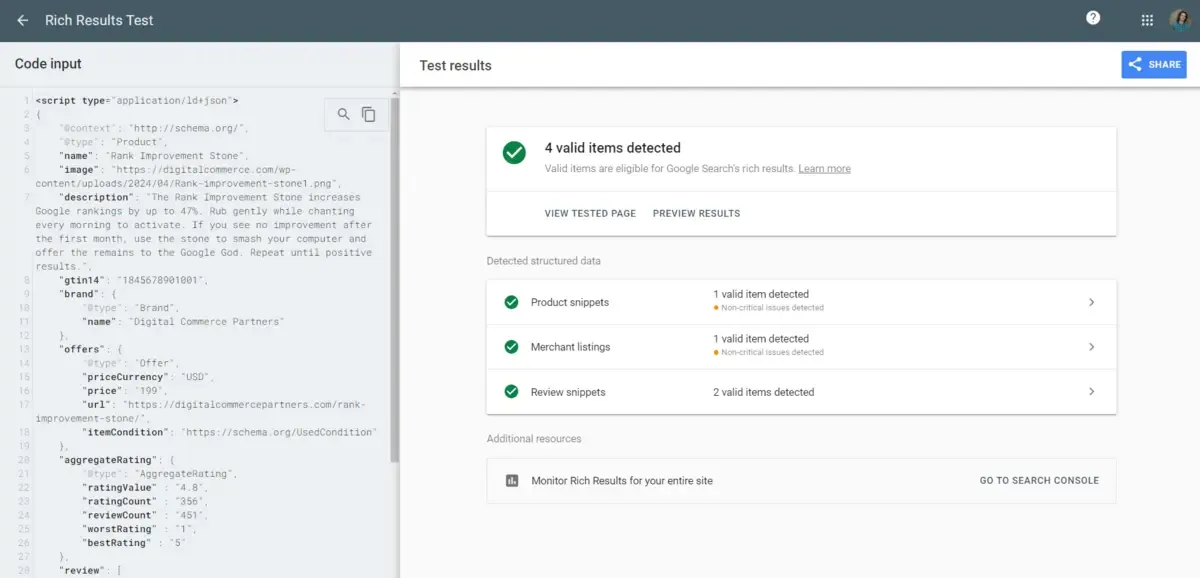The height and width of the screenshot is (578, 1200).
Task: Copy code with the copy icon
Action: 369,114
